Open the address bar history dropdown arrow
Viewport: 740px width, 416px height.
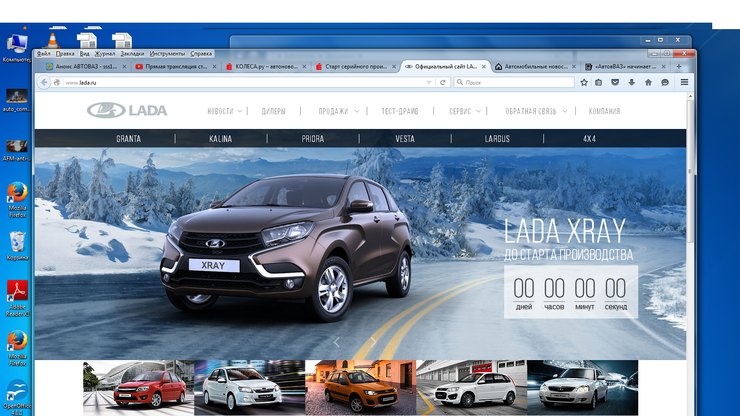click(429, 82)
